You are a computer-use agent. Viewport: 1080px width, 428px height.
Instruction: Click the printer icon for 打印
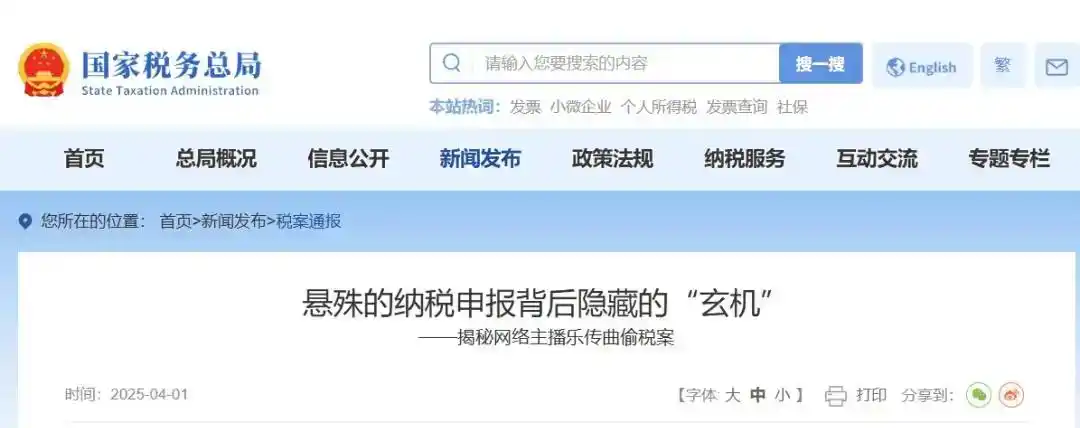tap(835, 396)
